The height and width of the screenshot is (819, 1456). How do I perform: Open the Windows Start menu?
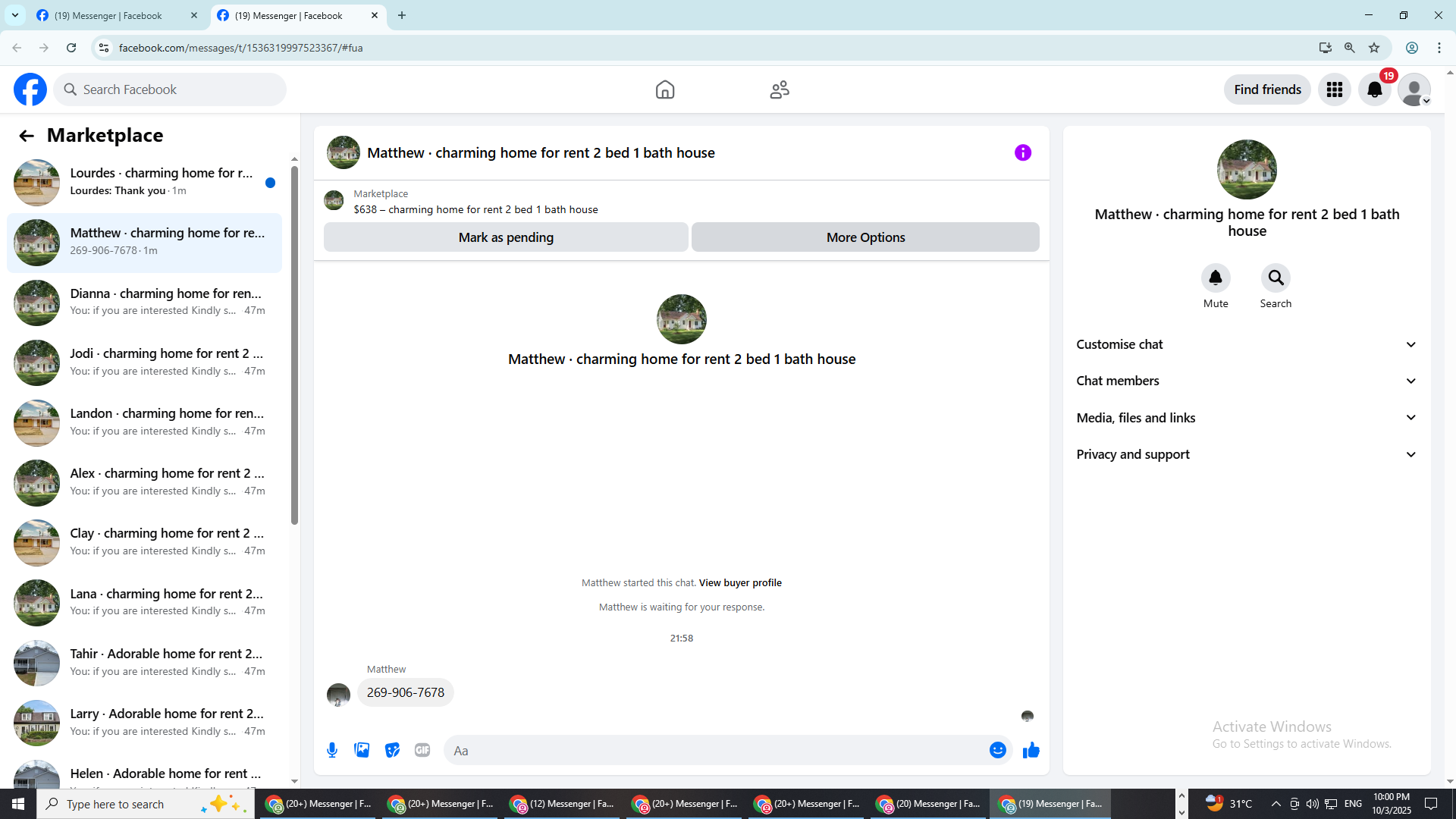pyautogui.click(x=18, y=804)
